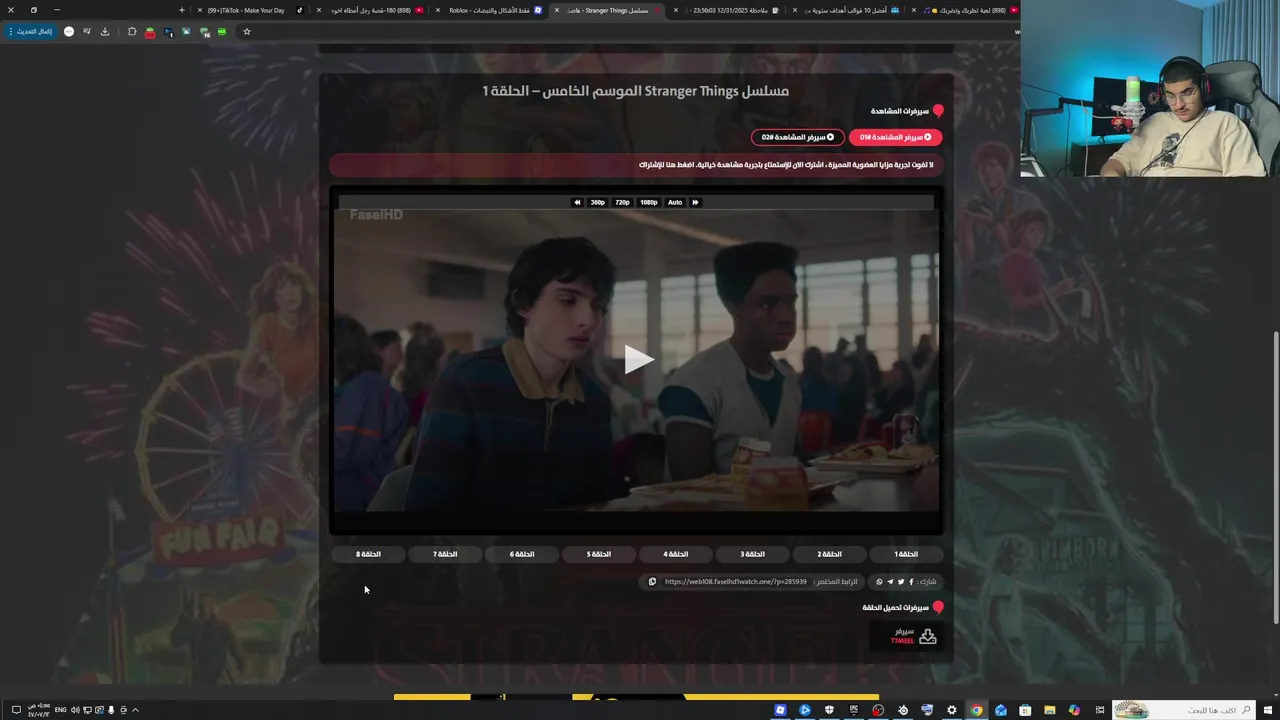The image size is (1280, 720).
Task: Click the red extension icon in toolbar
Action: [x=150, y=32]
